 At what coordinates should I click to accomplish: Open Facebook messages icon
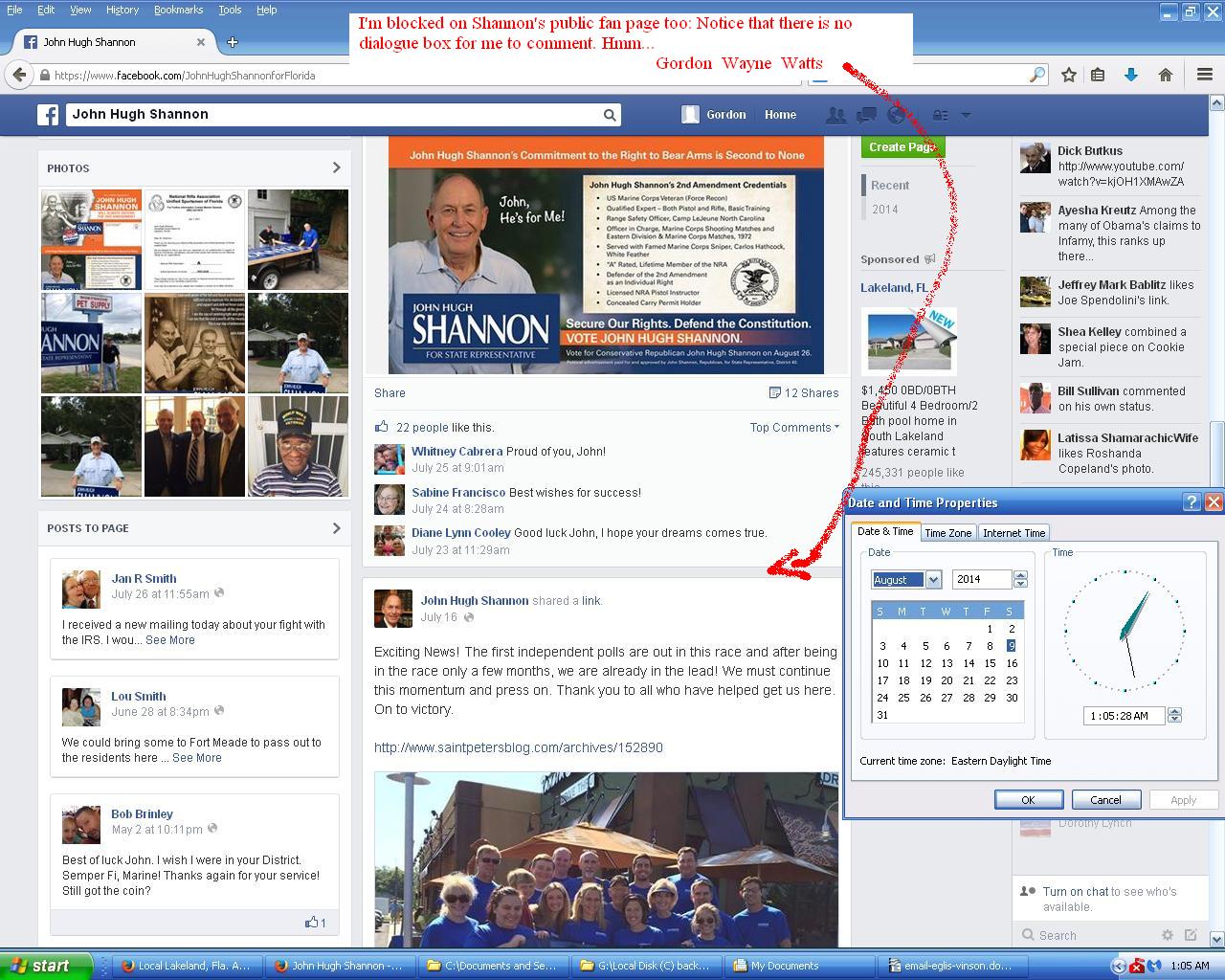pos(866,115)
